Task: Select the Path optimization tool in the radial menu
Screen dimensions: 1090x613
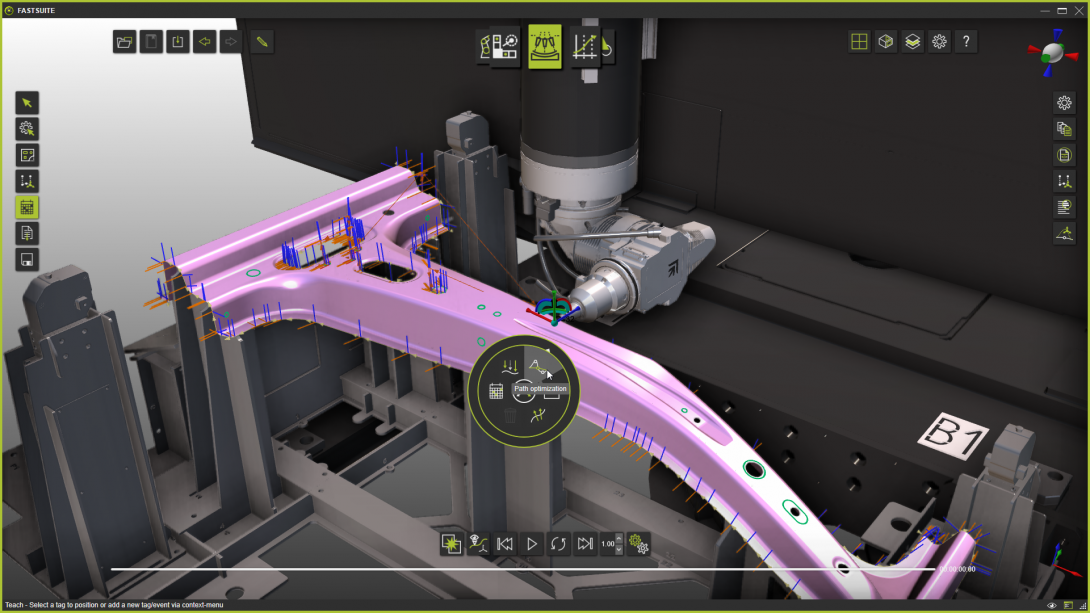Action: click(539, 366)
